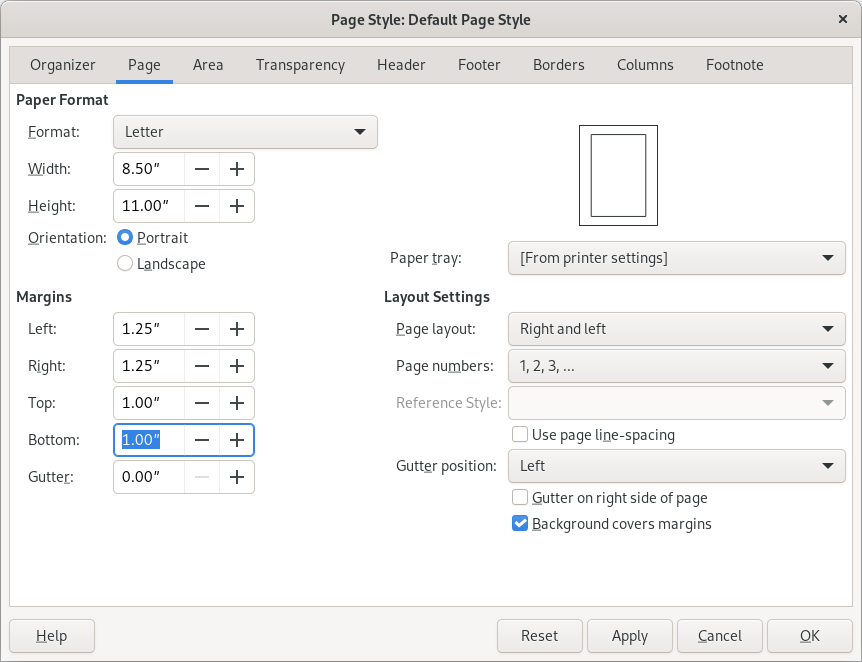Increase Left margin using the plus icon
The width and height of the screenshot is (862, 662).
tap(237, 329)
